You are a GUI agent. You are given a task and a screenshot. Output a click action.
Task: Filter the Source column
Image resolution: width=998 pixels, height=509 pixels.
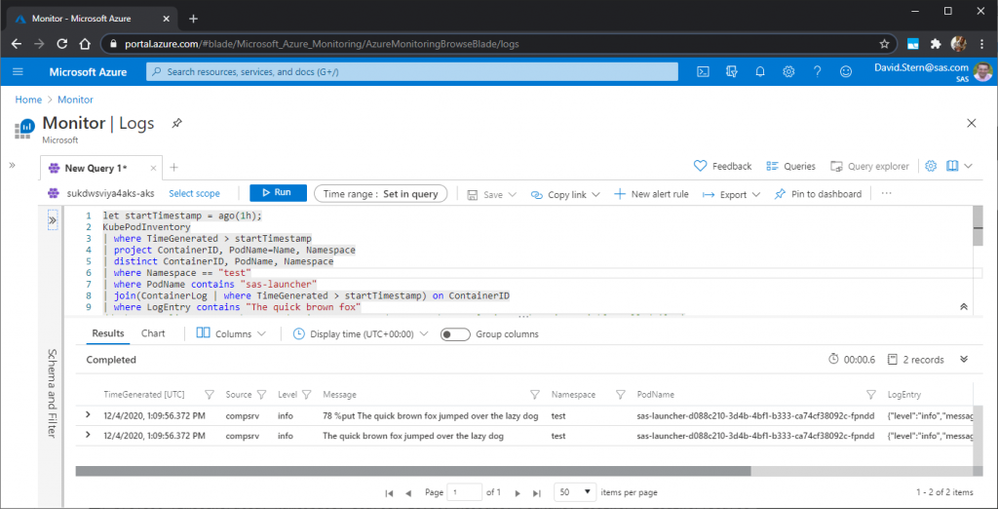point(261,394)
